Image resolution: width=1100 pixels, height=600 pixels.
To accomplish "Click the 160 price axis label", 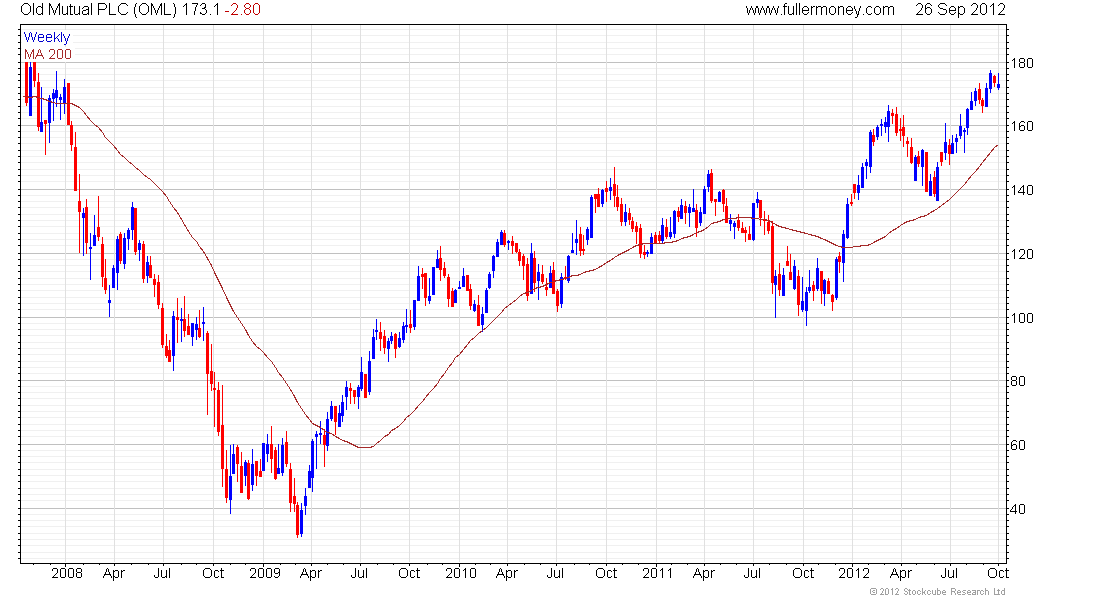I will 1021,126.
